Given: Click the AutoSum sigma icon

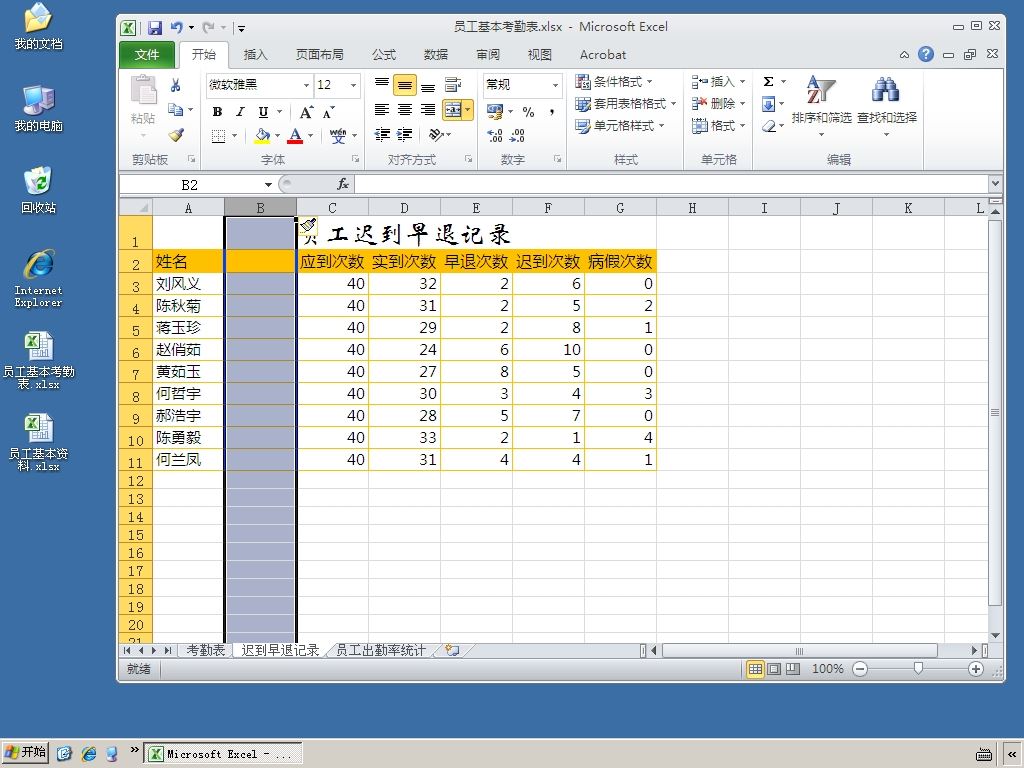Looking at the screenshot, I should click(769, 82).
